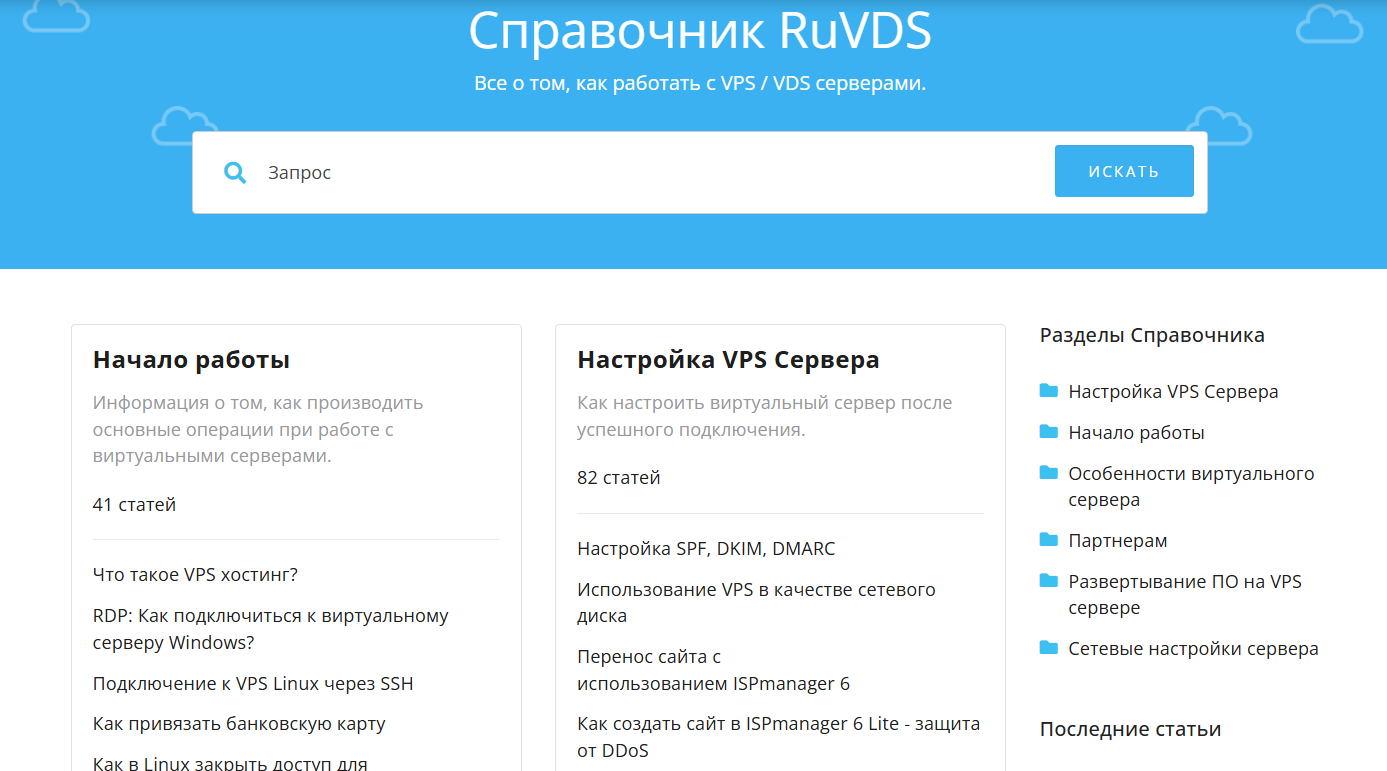Open Подключение к VPS Linux через SSH

click(x=253, y=684)
